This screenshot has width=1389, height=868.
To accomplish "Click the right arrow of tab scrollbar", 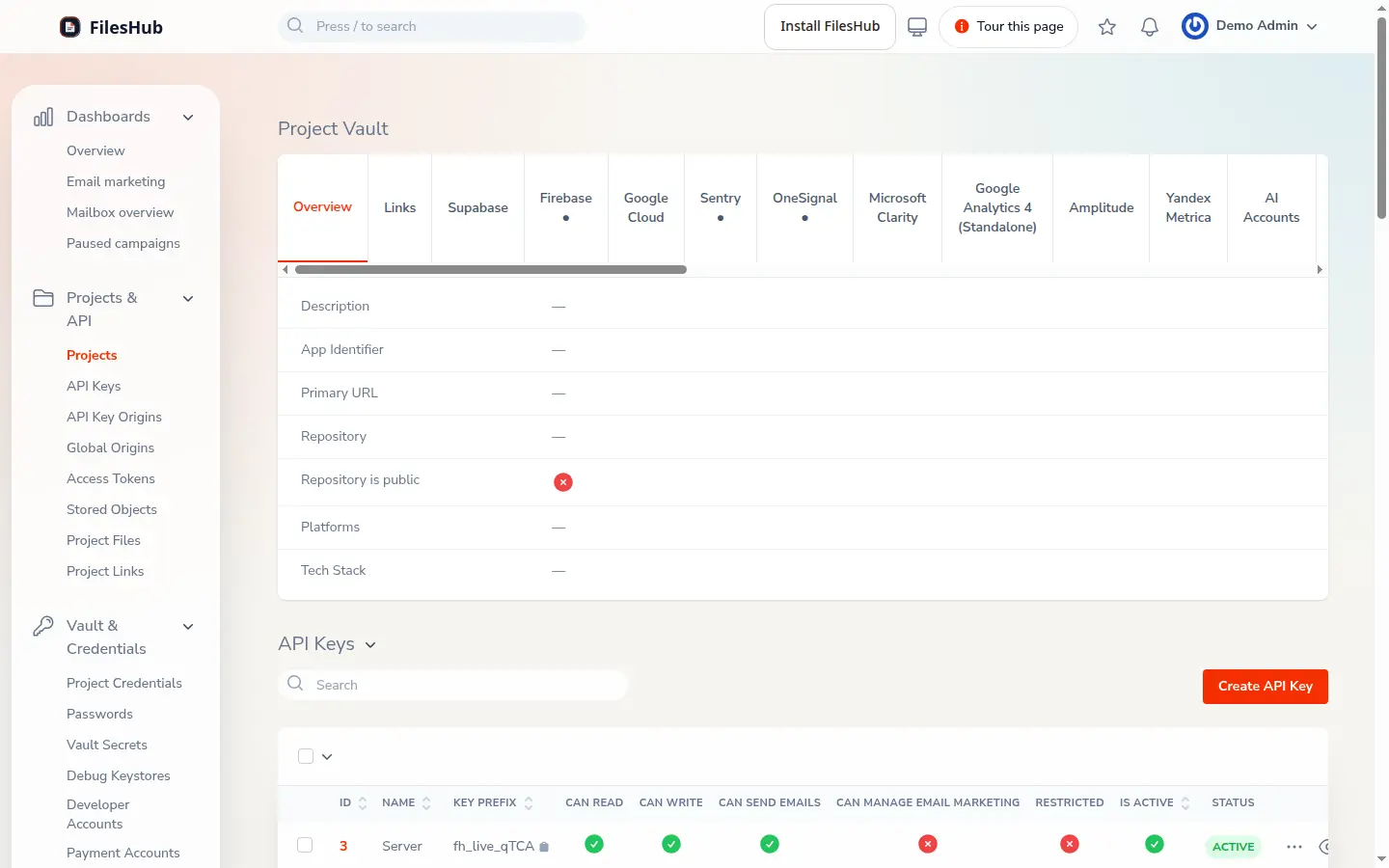I will pos(1320,270).
